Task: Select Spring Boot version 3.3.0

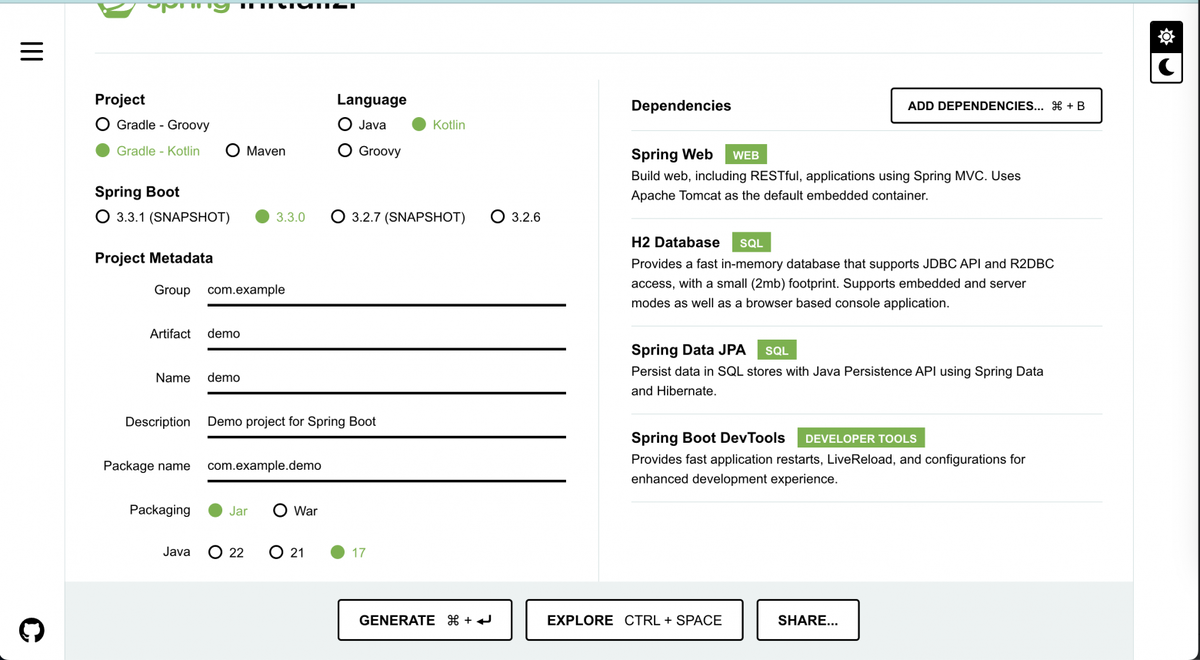Action: tap(280, 217)
